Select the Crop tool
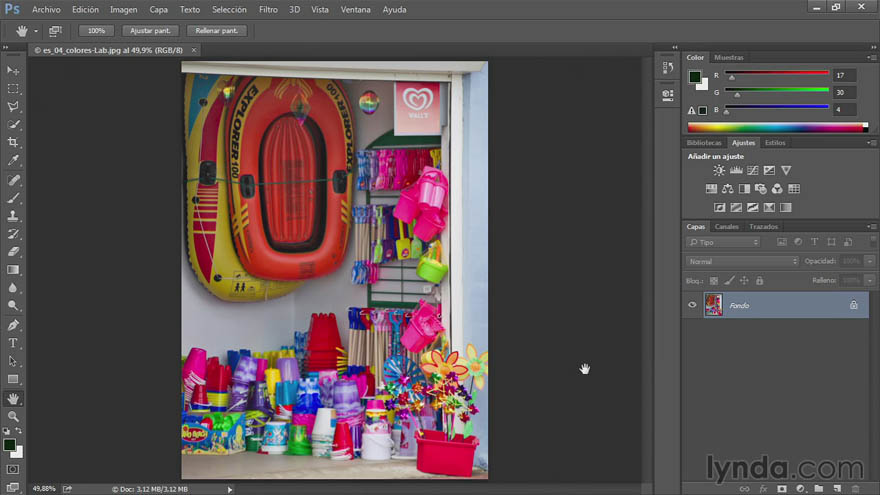Screen dimensions: 880x495 (13, 143)
